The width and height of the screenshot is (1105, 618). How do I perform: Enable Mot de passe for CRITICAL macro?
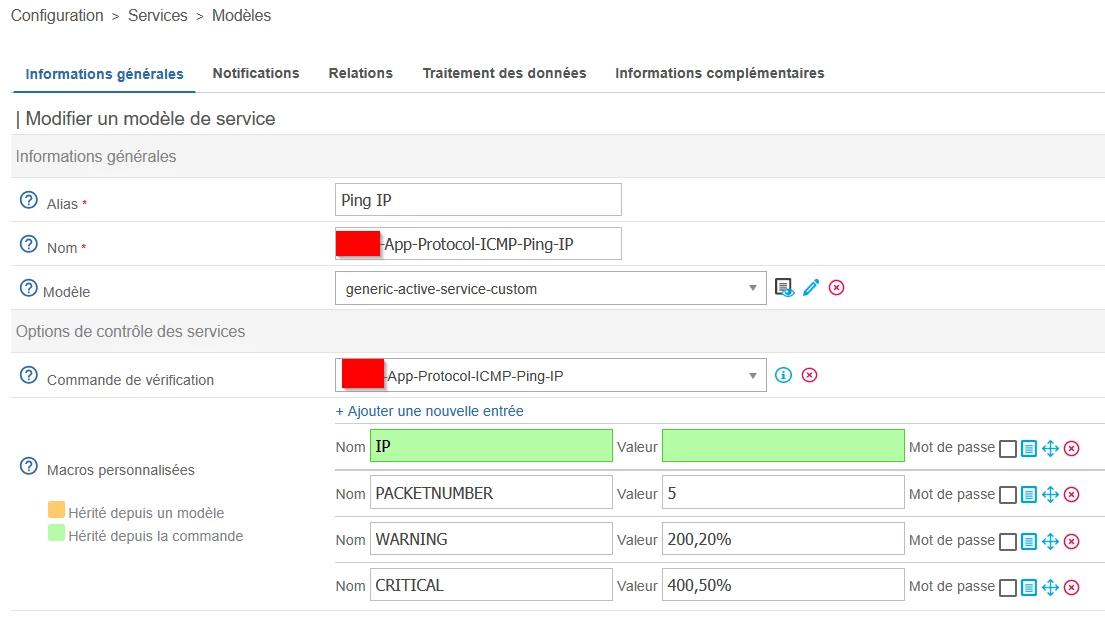[1008, 587]
